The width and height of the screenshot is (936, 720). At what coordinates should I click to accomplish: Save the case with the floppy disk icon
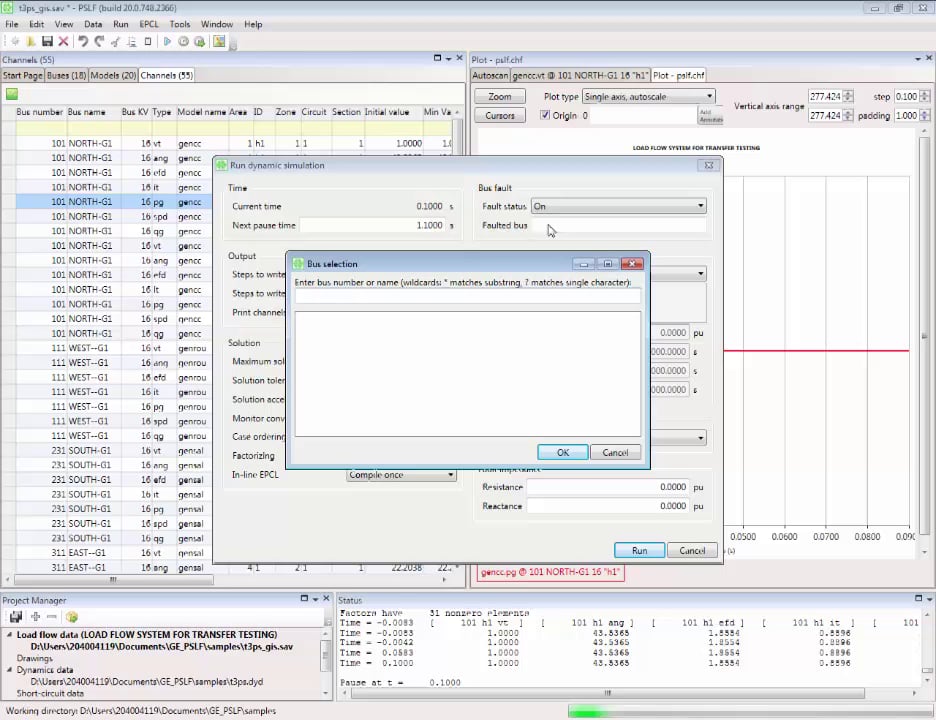point(47,41)
